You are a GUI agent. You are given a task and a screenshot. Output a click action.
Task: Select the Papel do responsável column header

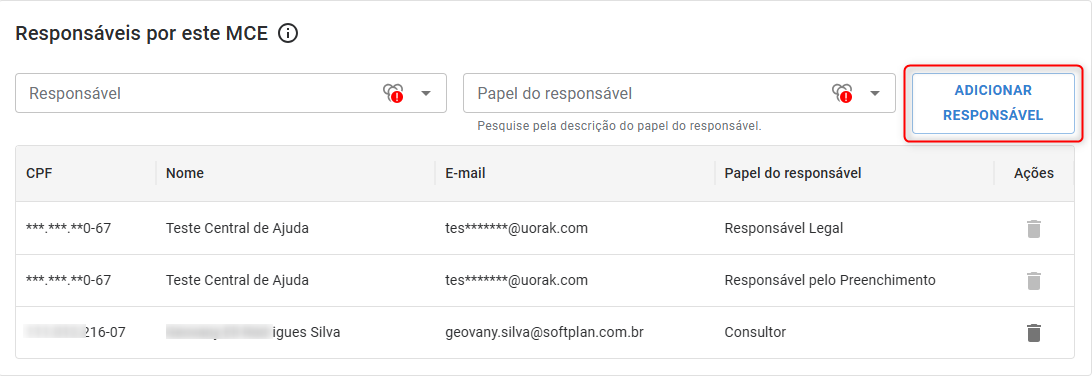pos(793,174)
